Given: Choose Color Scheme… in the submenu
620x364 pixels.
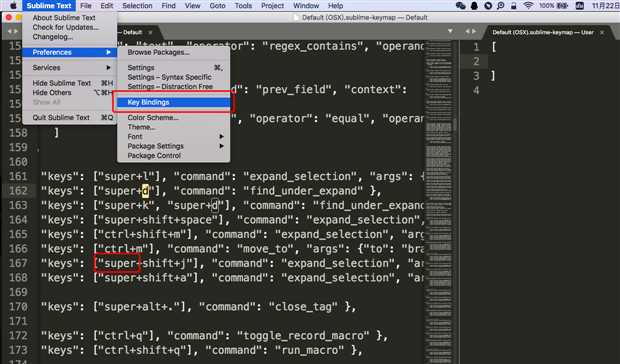Looking at the screenshot, I should click(174, 117).
